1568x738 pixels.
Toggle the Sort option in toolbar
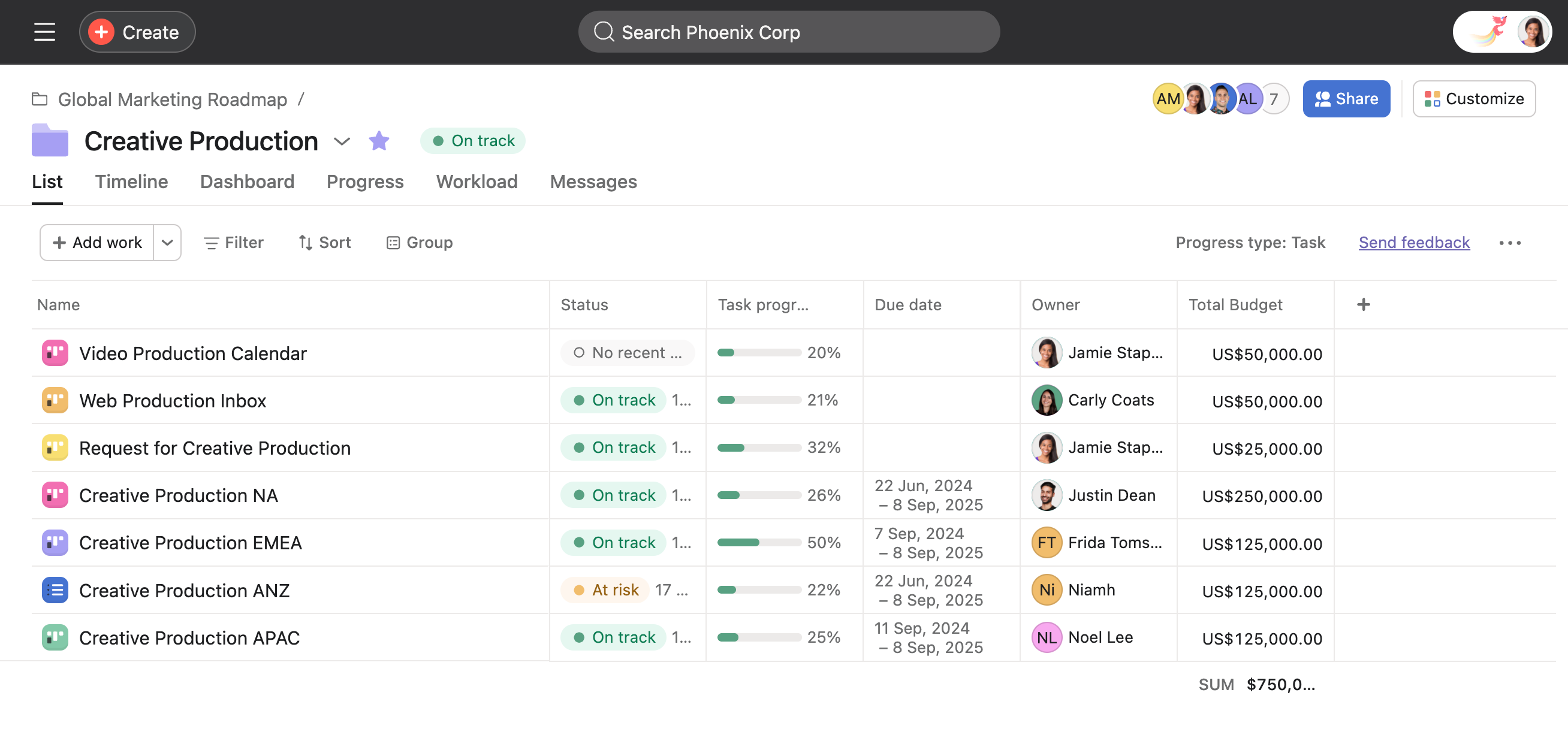coord(324,243)
